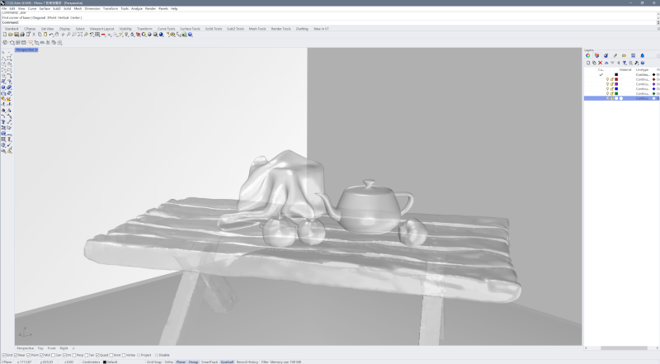This screenshot has height=364, width=660.
Task: Click the New Sublayer icon in Layers panel
Action: [594, 63]
